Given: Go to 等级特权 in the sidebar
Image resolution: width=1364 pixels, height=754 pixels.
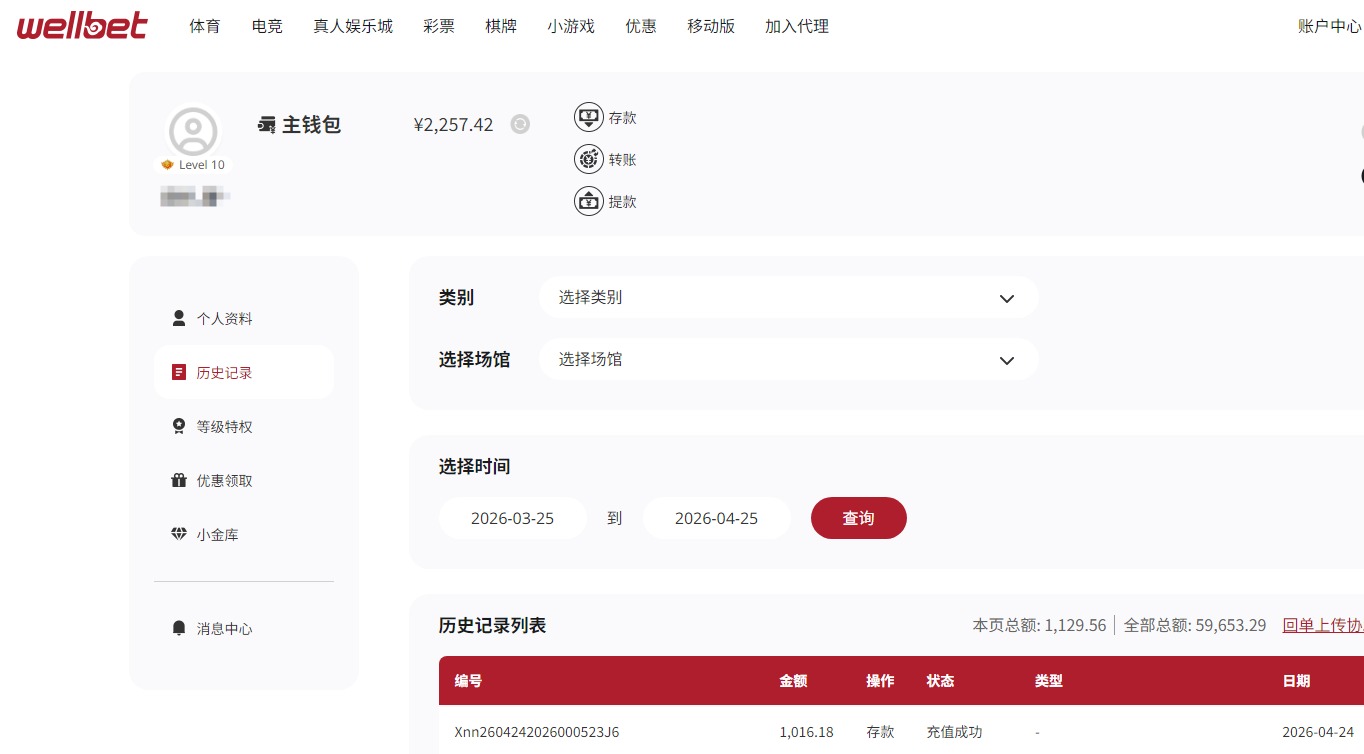Looking at the screenshot, I should pyautogui.click(x=244, y=426).
